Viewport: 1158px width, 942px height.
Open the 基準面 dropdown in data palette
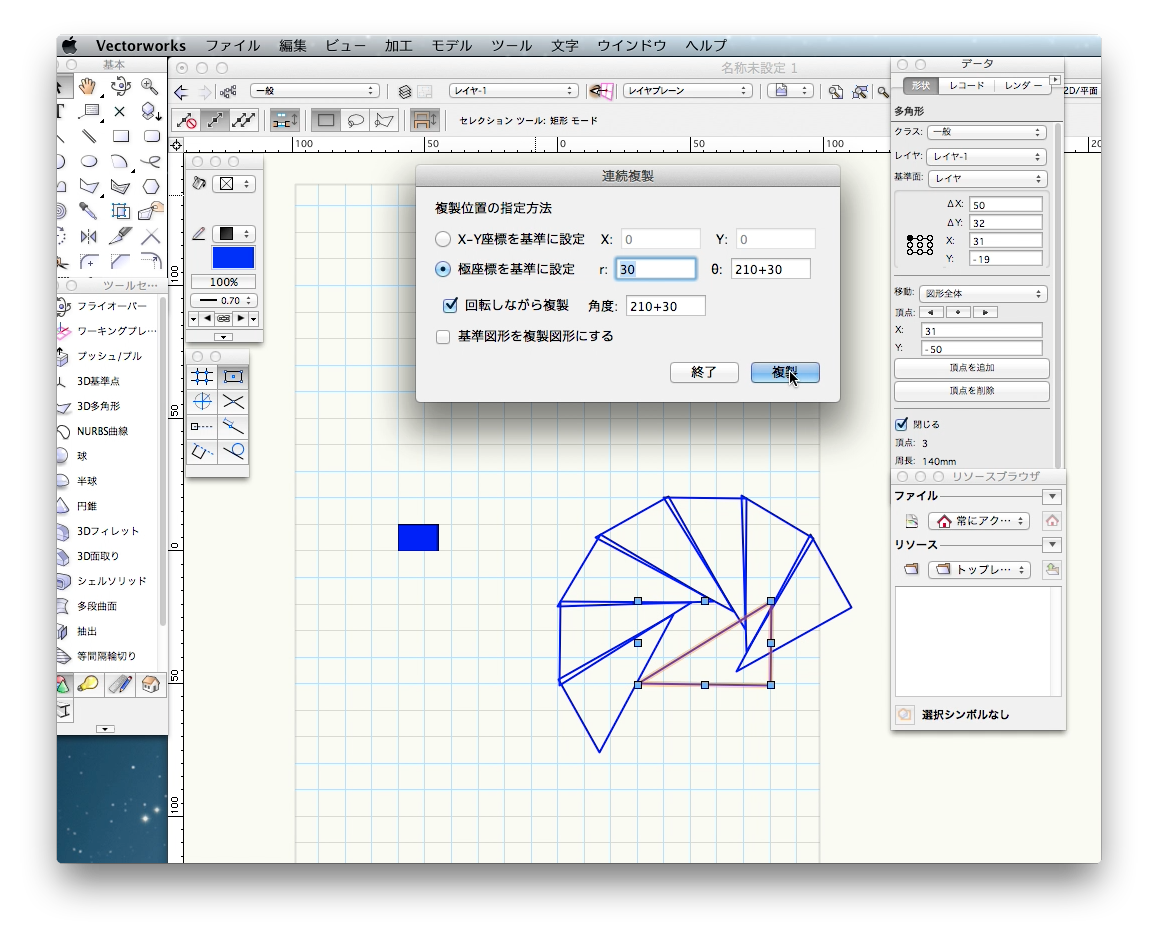[988, 179]
